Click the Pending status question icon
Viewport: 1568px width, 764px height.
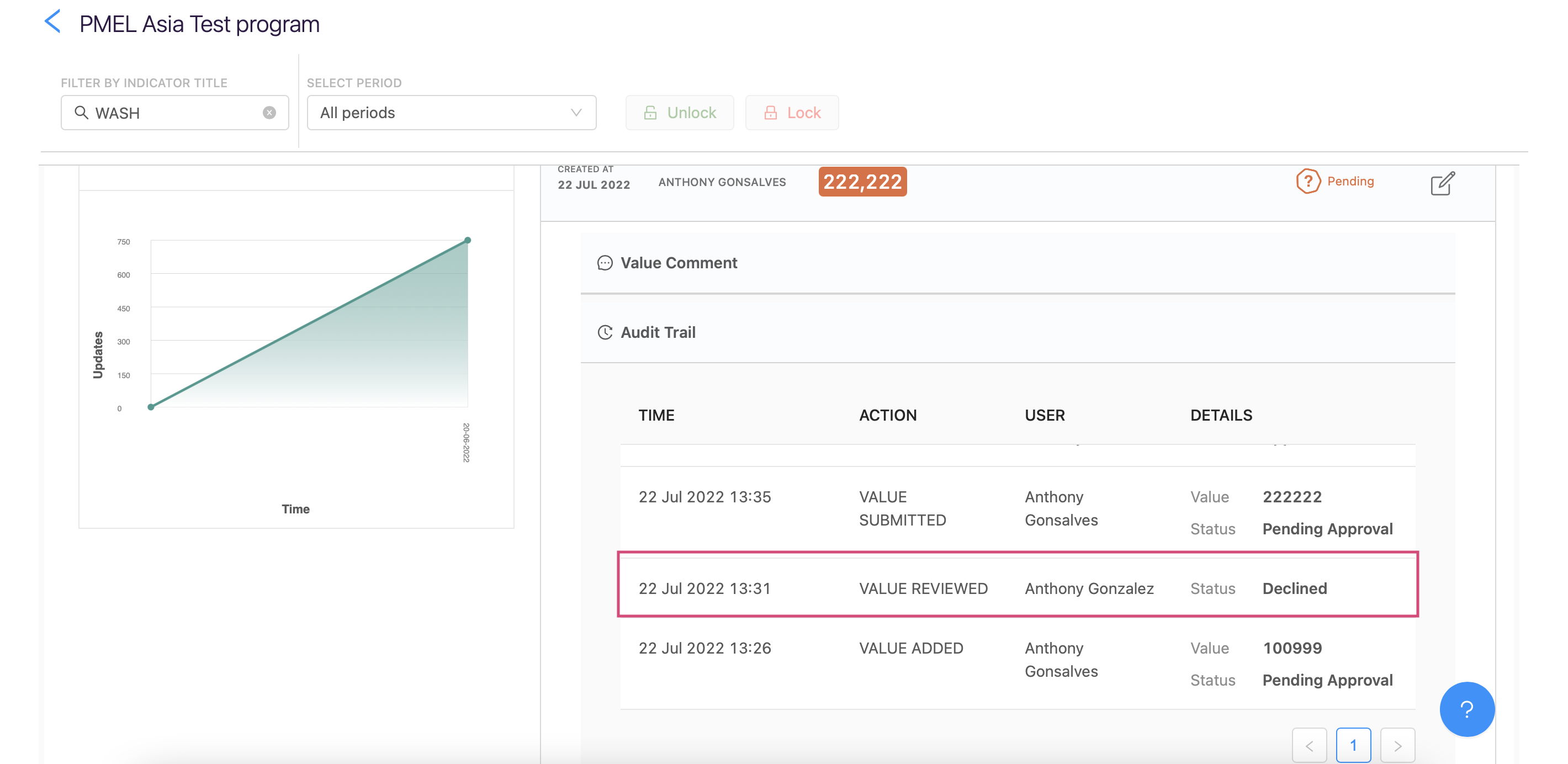(1307, 182)
